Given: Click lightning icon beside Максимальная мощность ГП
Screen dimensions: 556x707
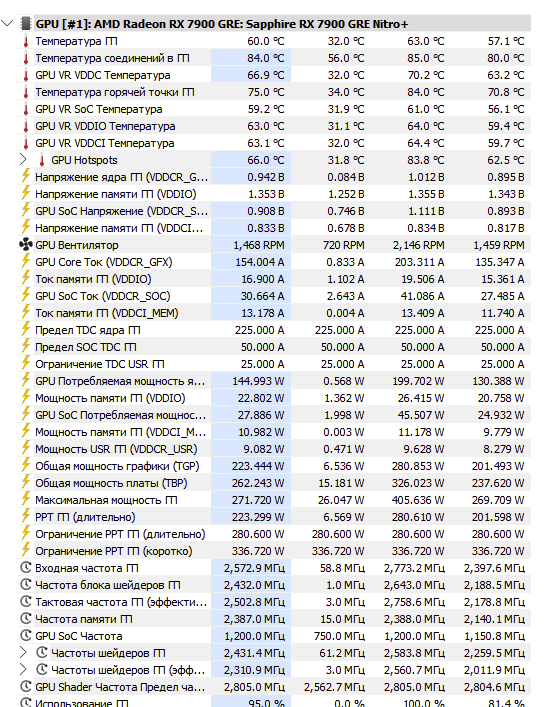Looking at the screenshot, I should pyautogui.click(x=26, y=499).
